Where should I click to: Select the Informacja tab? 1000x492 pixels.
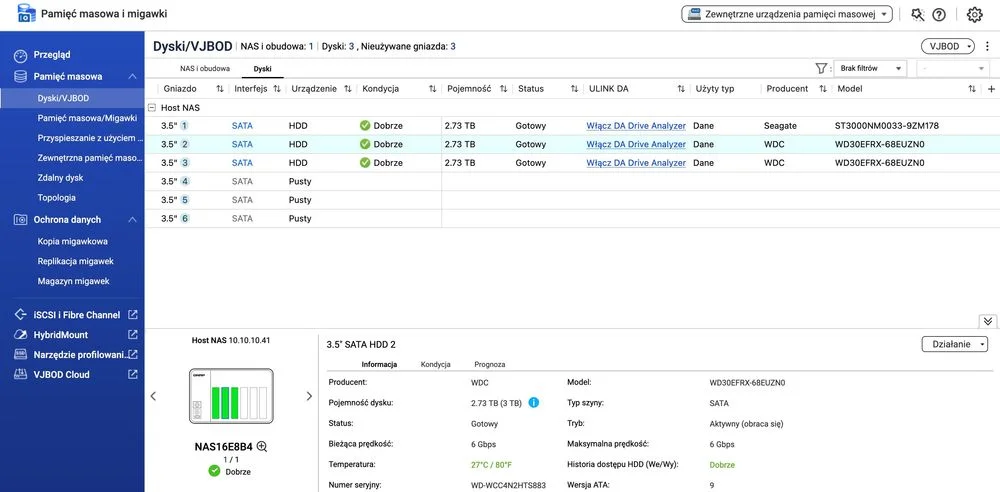click(x=379, y=364)
